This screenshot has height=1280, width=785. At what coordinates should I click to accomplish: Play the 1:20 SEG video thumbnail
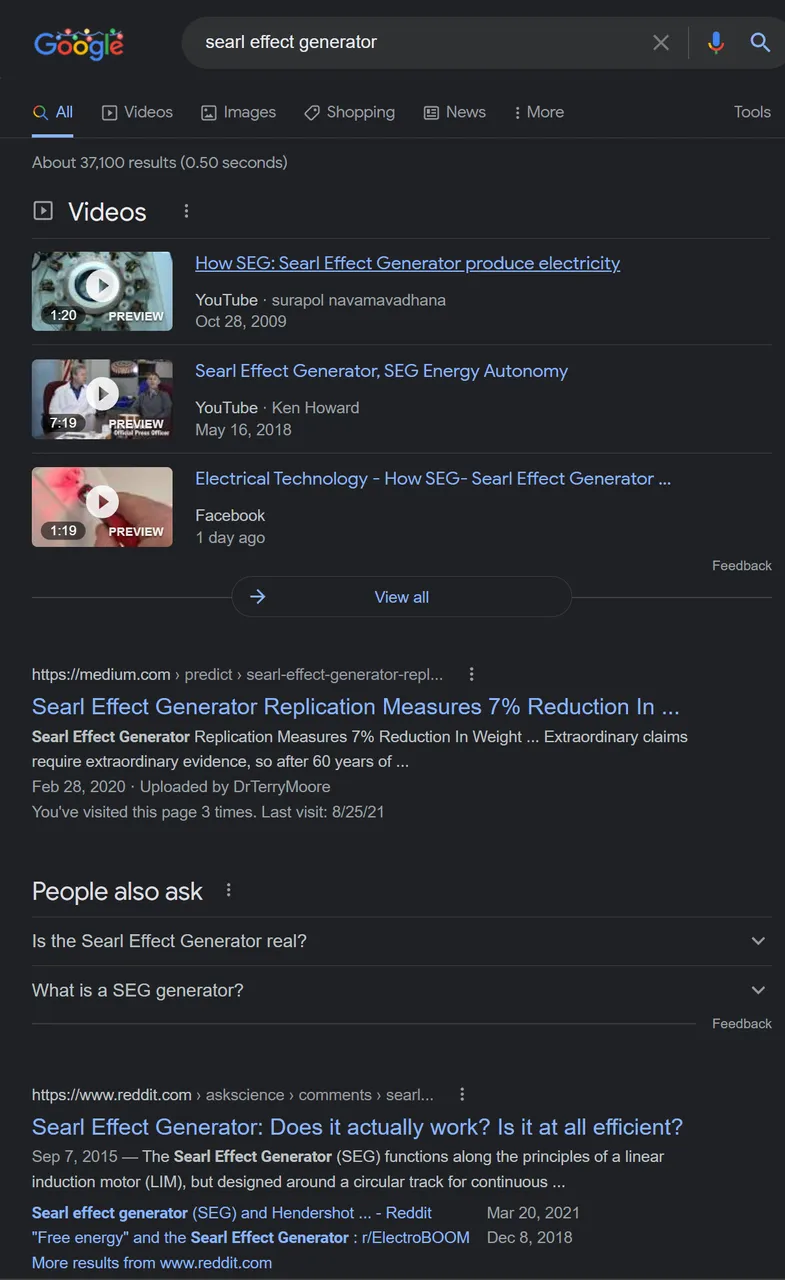pos(102,291)
